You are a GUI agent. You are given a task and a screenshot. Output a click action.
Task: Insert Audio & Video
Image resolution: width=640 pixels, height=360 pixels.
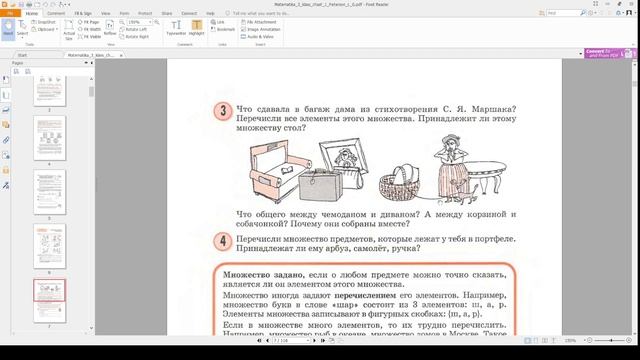257,37
